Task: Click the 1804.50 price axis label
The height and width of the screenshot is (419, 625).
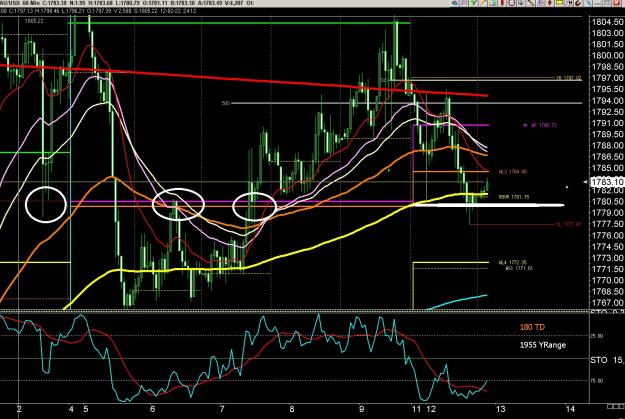Action: 607,22
